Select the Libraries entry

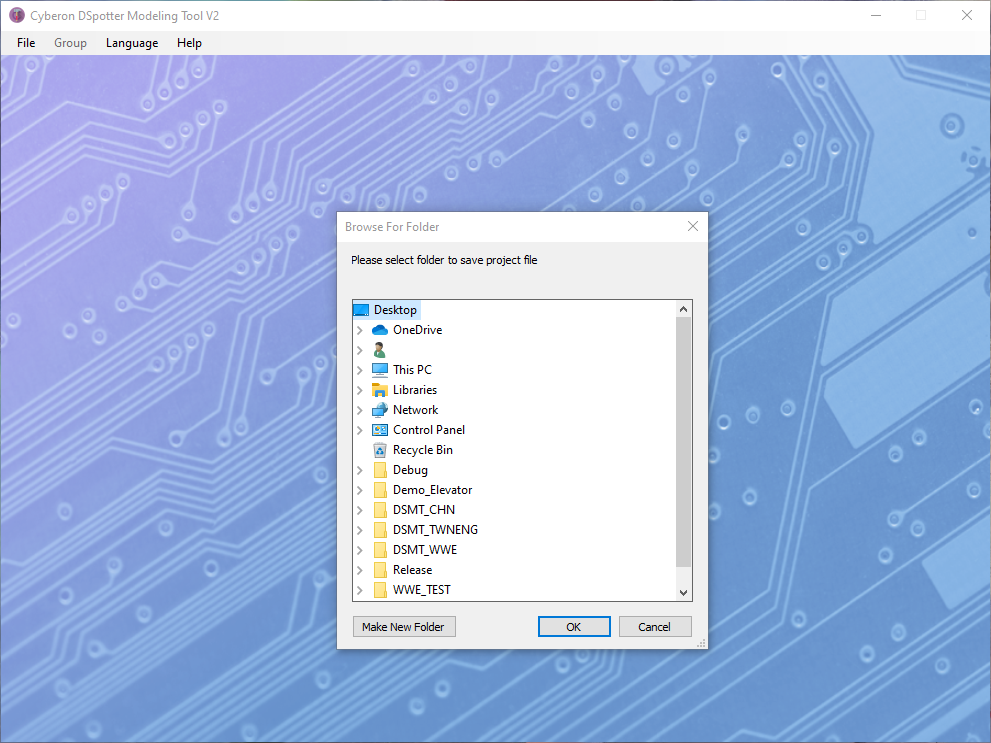tap(415, 390)
